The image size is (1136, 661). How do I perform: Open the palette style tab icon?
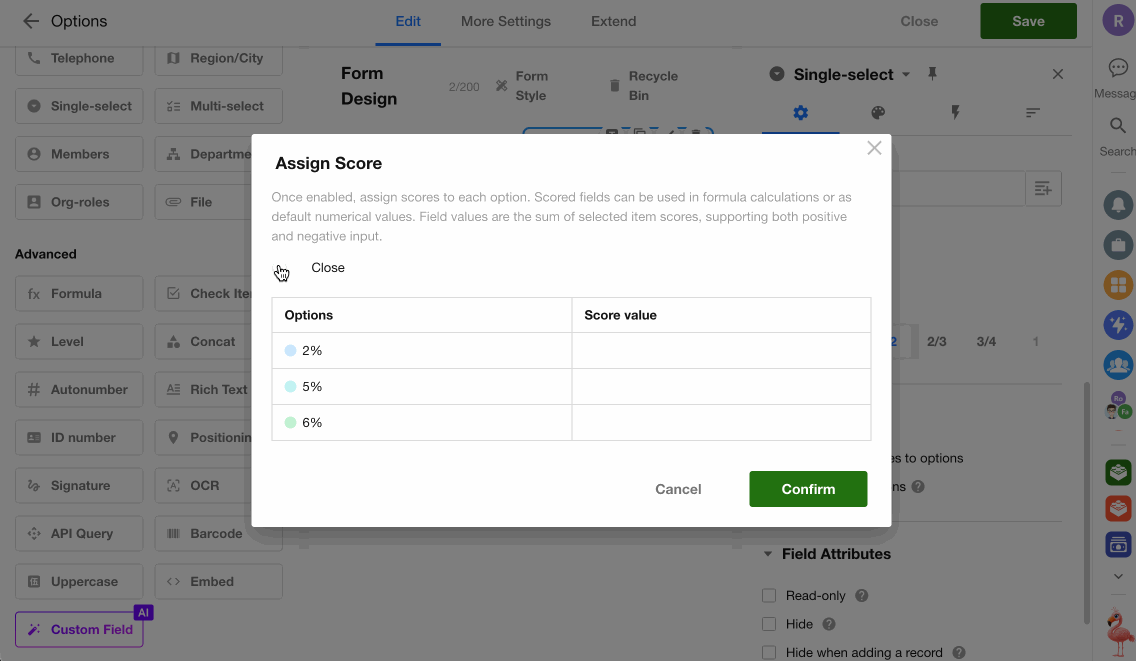[x=878, y=113]
